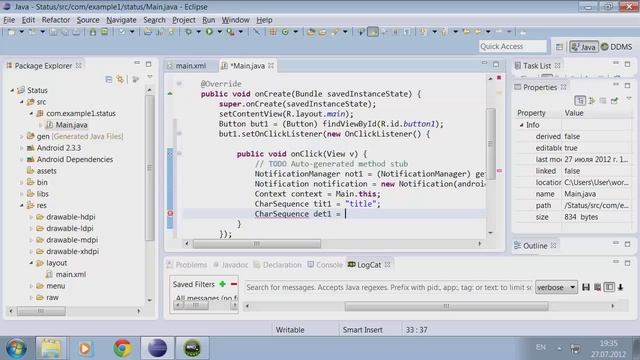Click the External Tools run icon
Image resolution: width=640 pixels, height=360 pixels.
pos(231,31)
